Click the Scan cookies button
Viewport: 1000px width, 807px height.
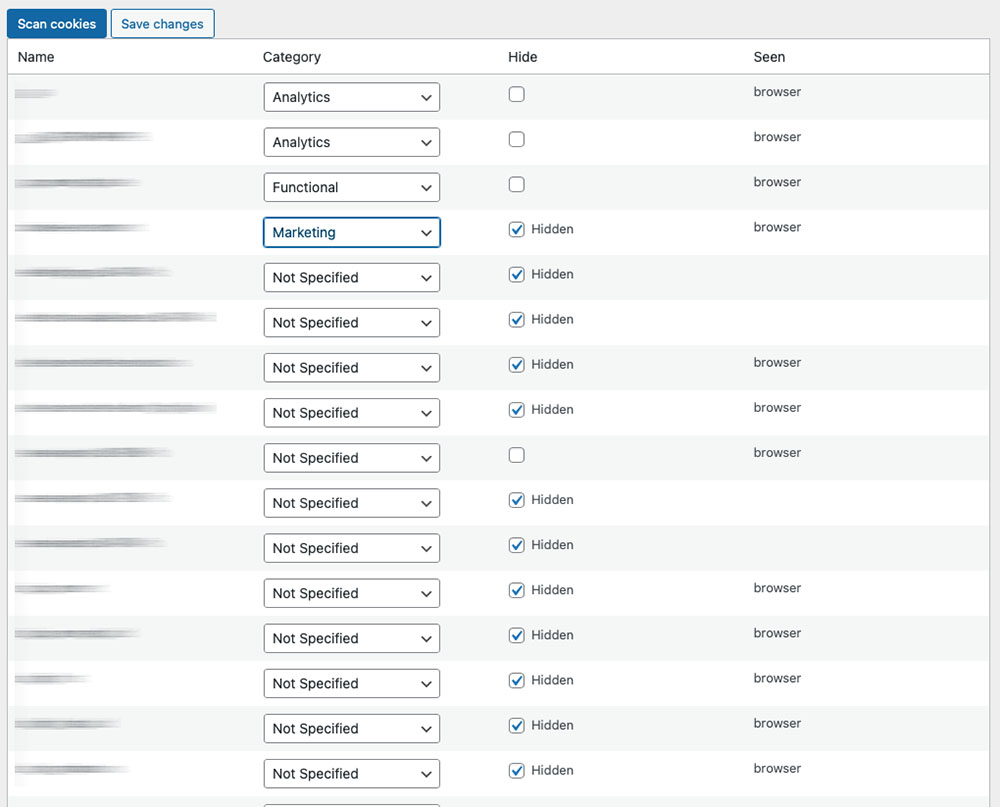[56, 23]
